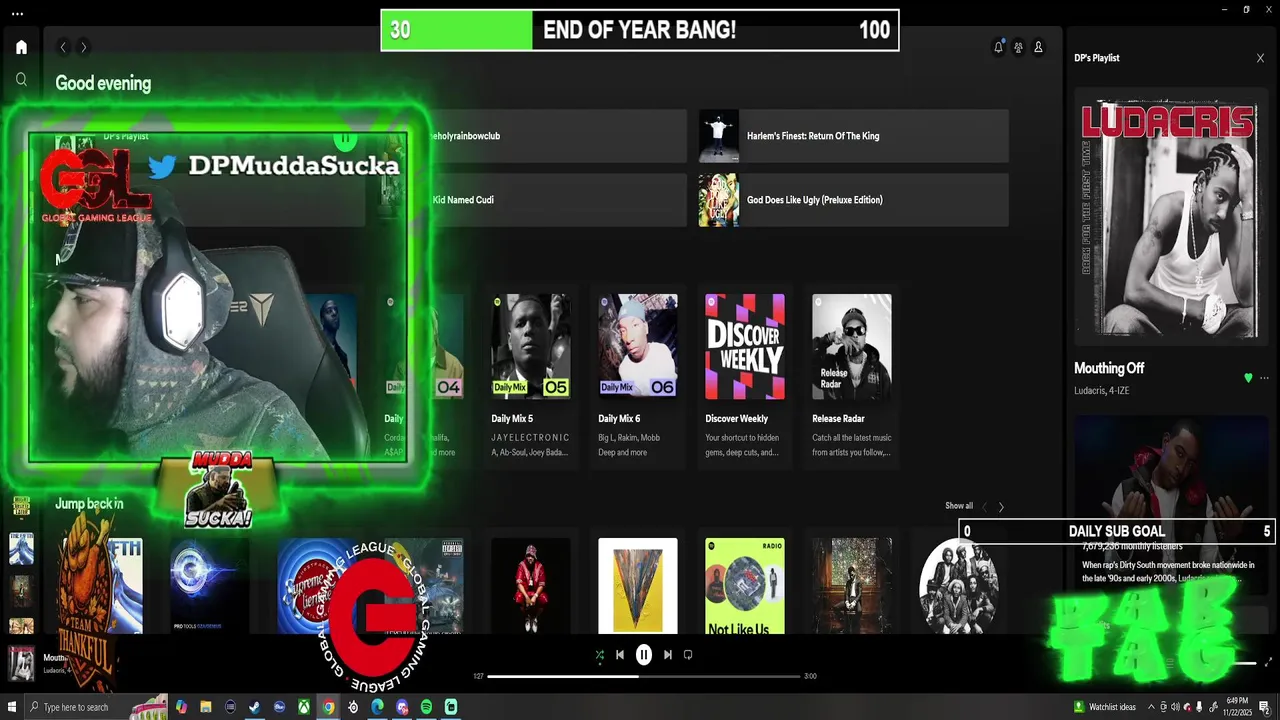Open the yellow triangle album cover

point(638,586)
